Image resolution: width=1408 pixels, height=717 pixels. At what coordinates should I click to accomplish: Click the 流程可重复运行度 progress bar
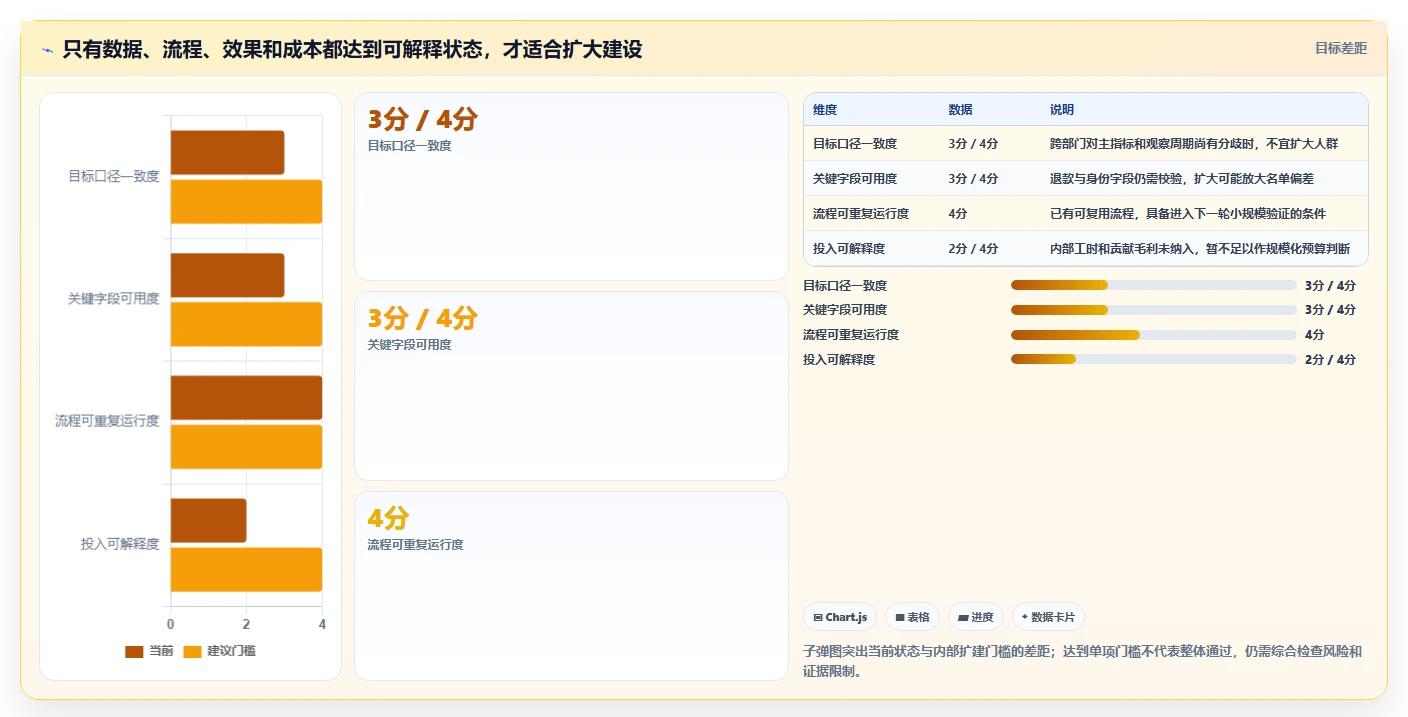click(1153, 335)
